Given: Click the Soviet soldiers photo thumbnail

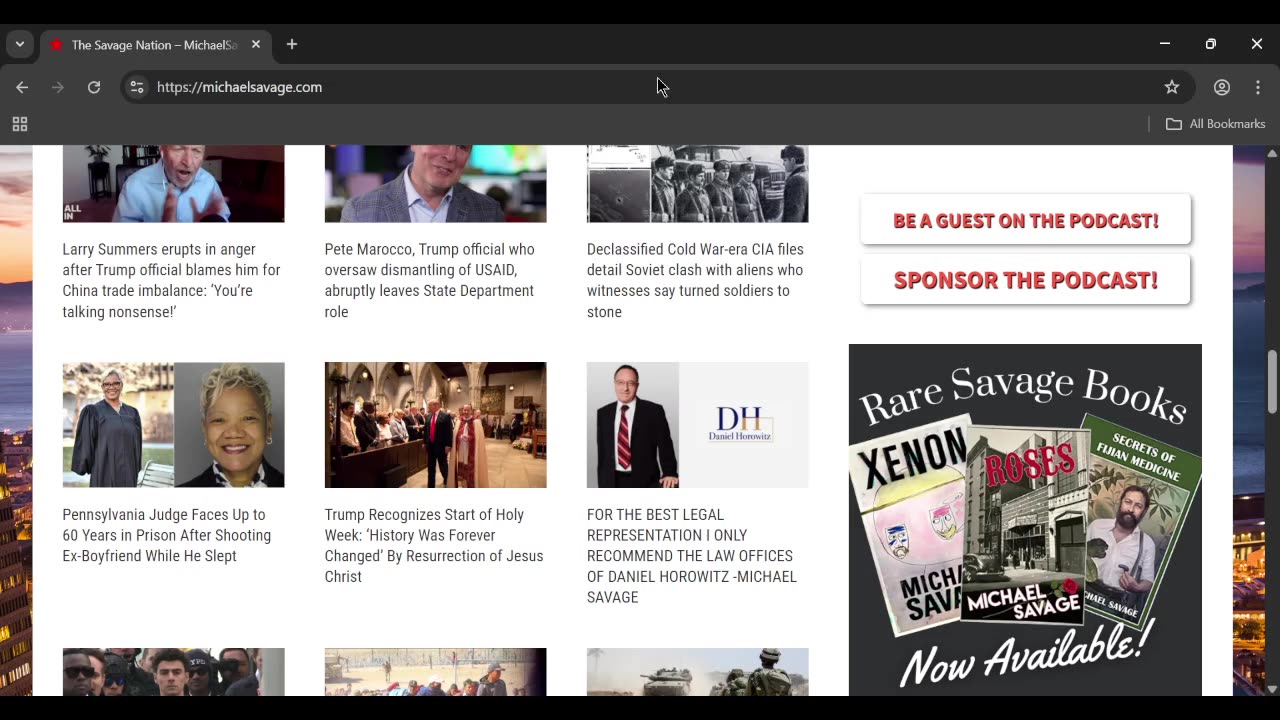Looking at the screenshot, I should point(697,184).
